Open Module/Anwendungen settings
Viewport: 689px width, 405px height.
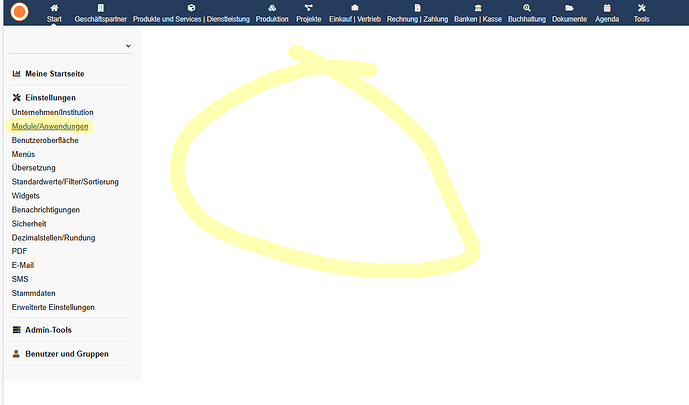50,126
